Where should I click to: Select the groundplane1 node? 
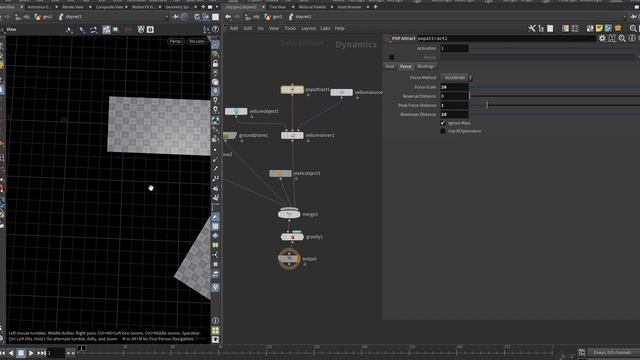point(230,135)
